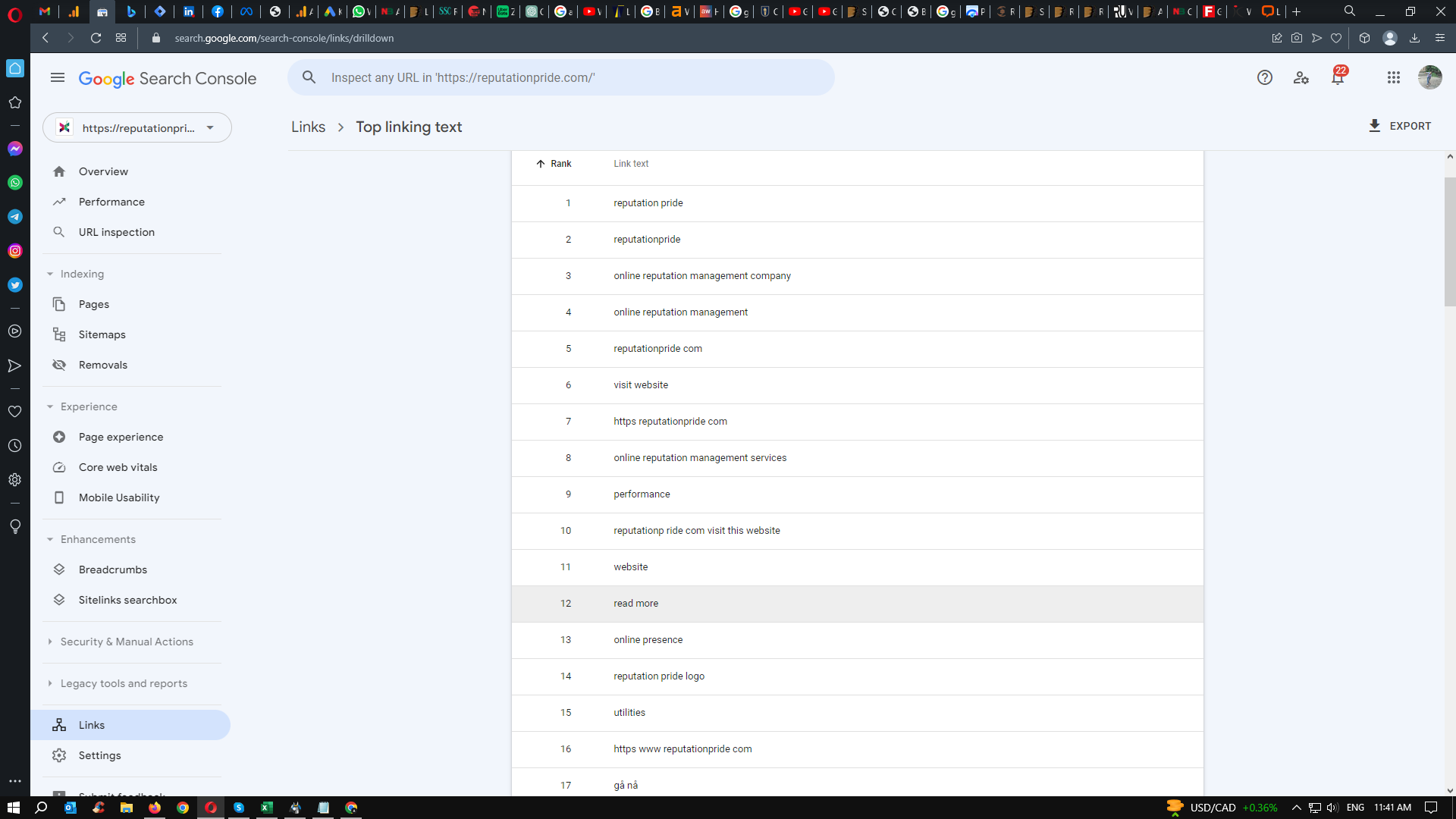Open the Google apps grid
Viewport: 1456px width, 819px height.
click(1394, 77)
